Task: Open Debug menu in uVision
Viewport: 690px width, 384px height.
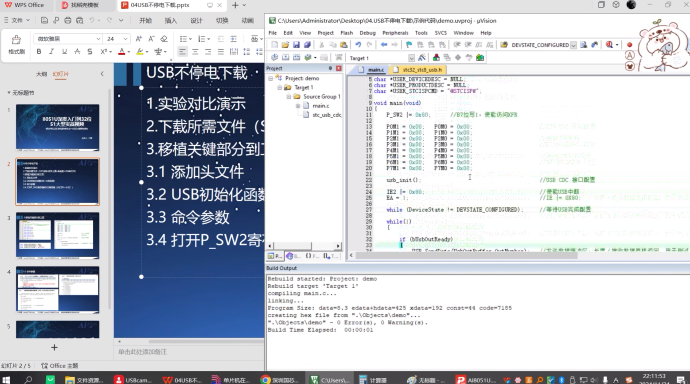Action: (x=367, y=33)
